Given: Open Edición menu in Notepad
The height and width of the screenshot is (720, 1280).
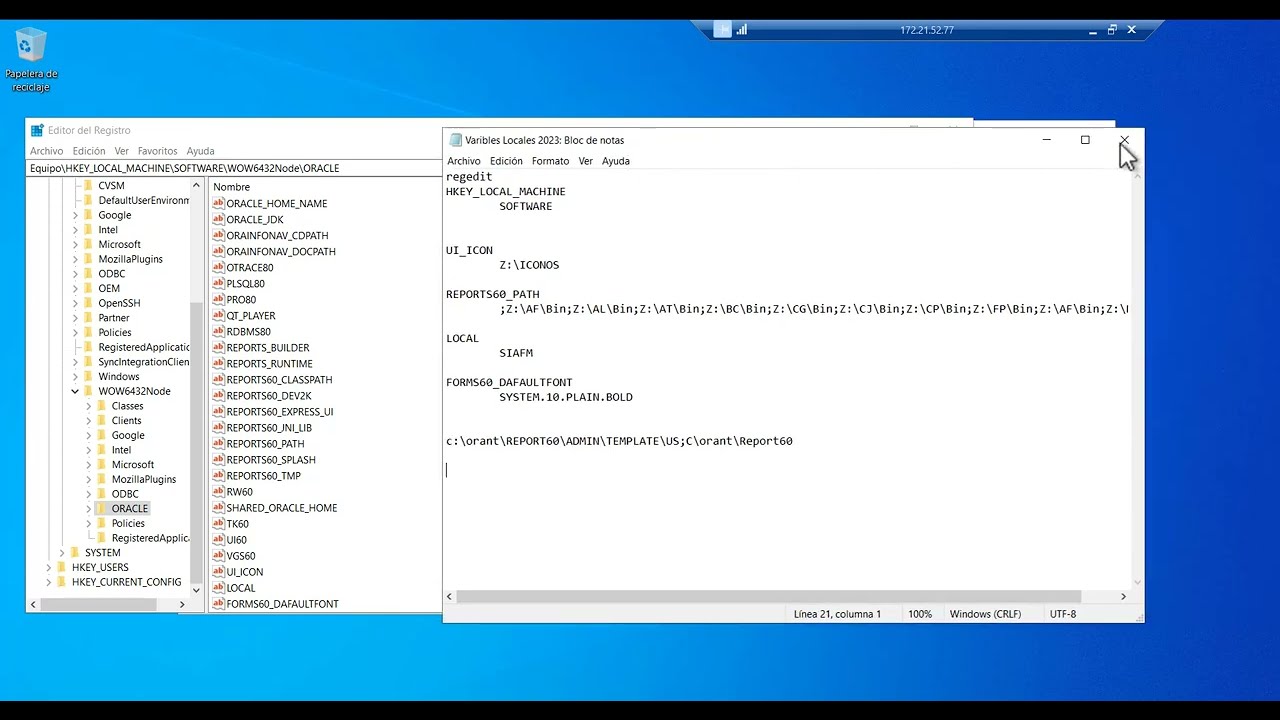Looking at the screenshot, I should pyautogui.click(x=506, y=161).
